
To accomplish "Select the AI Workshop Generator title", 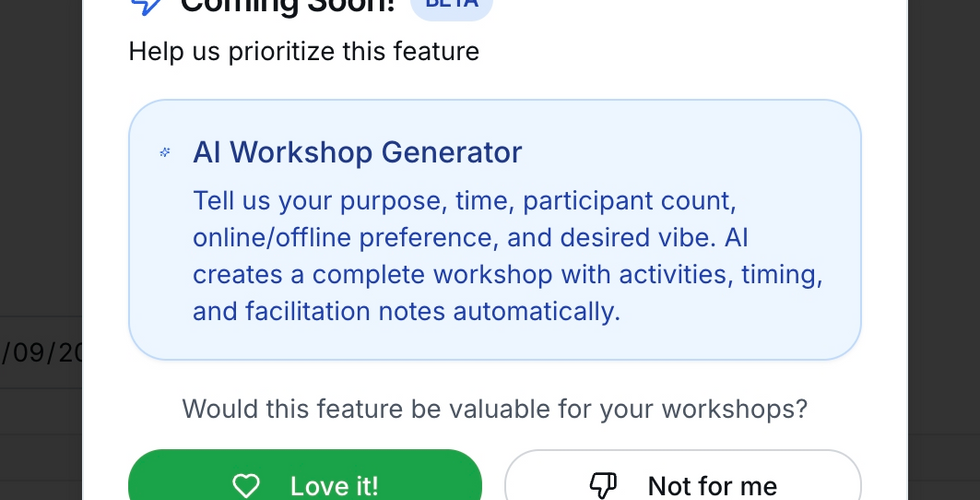I will point(357,153).
